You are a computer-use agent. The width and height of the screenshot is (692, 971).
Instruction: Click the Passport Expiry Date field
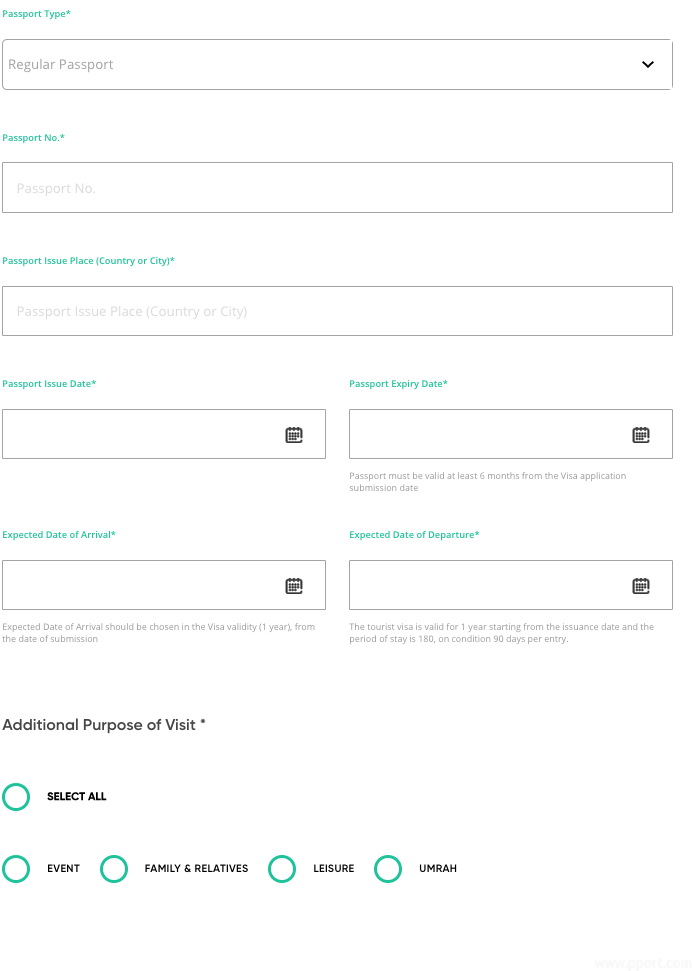click(487, 435)
